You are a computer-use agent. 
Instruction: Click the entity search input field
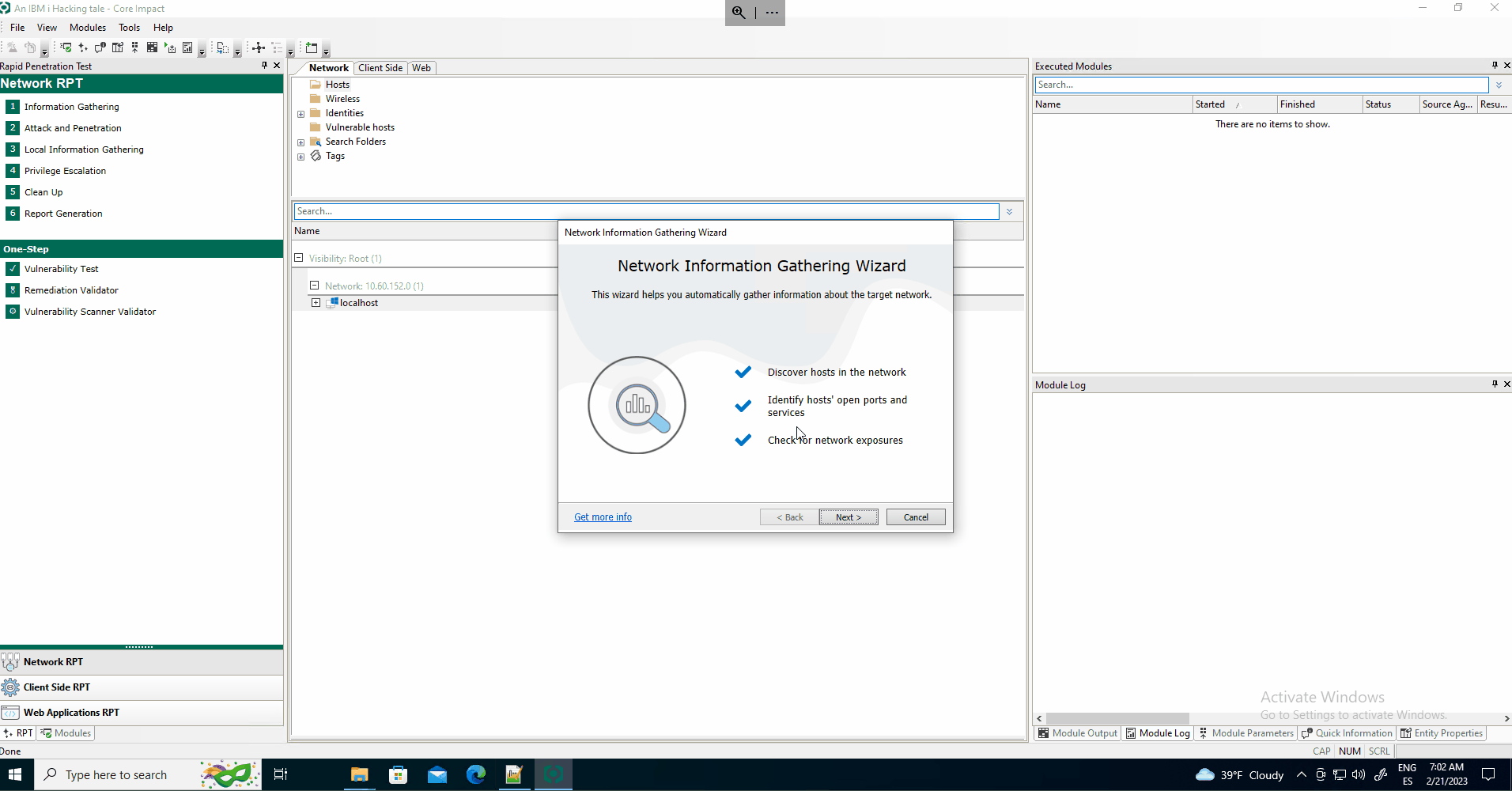pos(646,211)
